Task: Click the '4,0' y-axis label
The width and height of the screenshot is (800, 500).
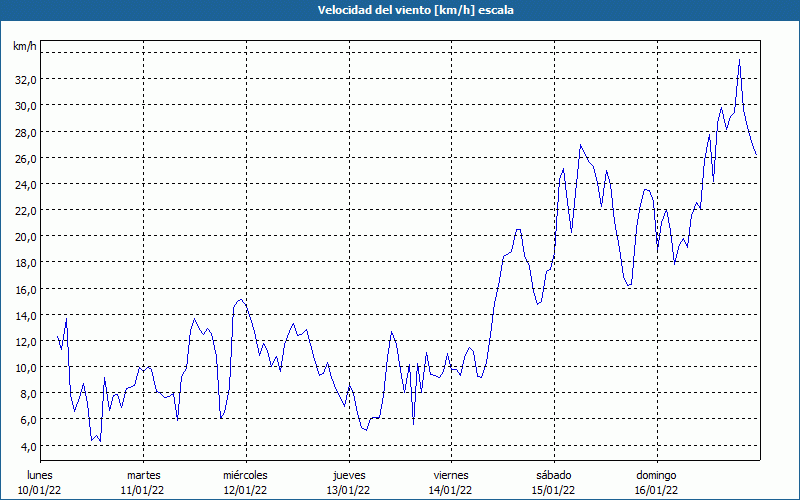Action: click(x=28, y=446)
